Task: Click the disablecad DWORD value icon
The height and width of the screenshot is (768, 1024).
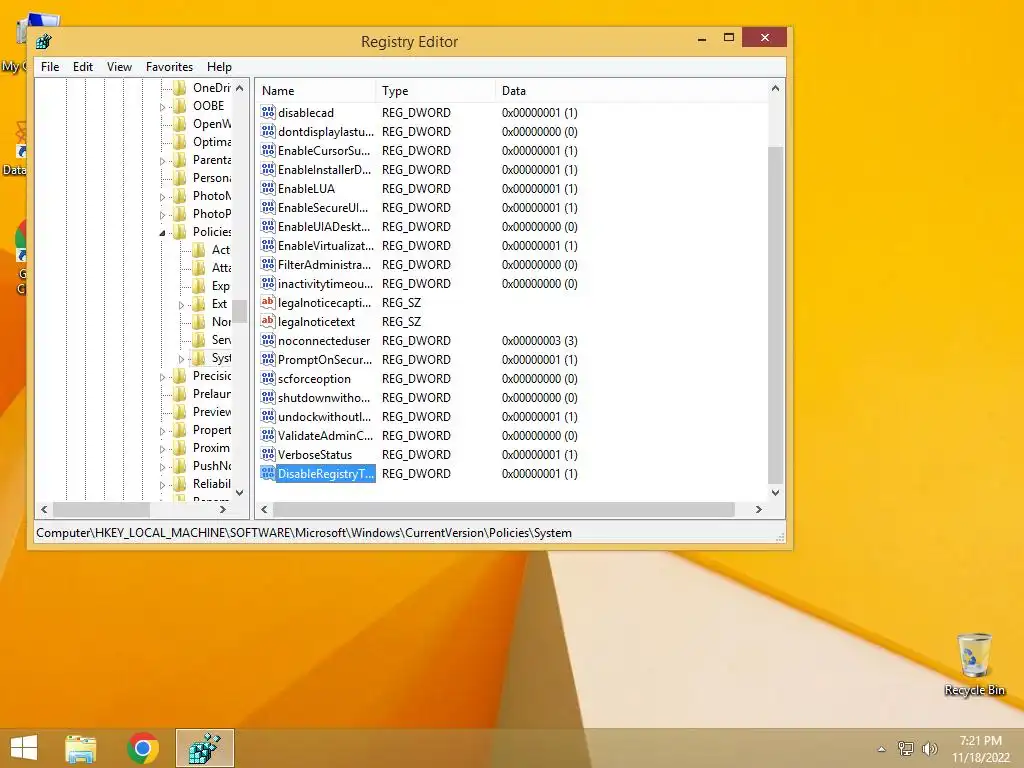Action: [x=268, y=112]
